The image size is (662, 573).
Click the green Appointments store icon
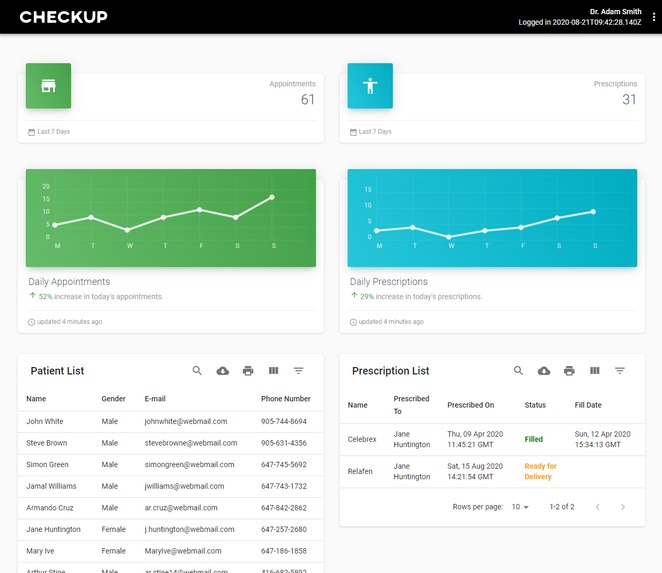click(x=49, y=86)
